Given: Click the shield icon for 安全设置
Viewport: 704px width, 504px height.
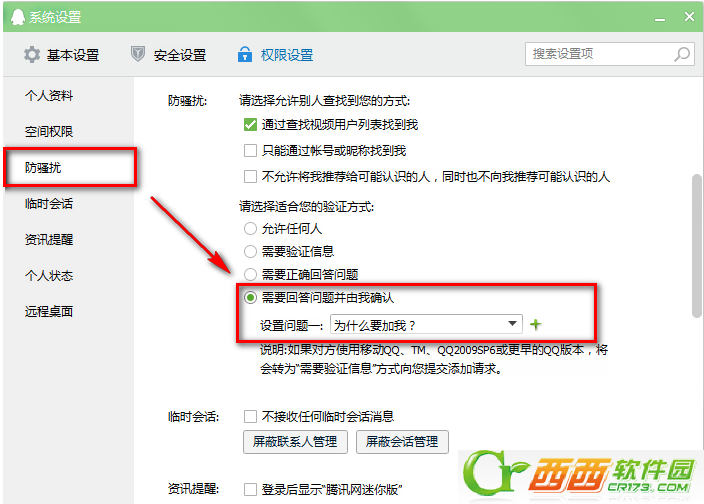Looking at the screenshot, I should click(x=138, y=54).
